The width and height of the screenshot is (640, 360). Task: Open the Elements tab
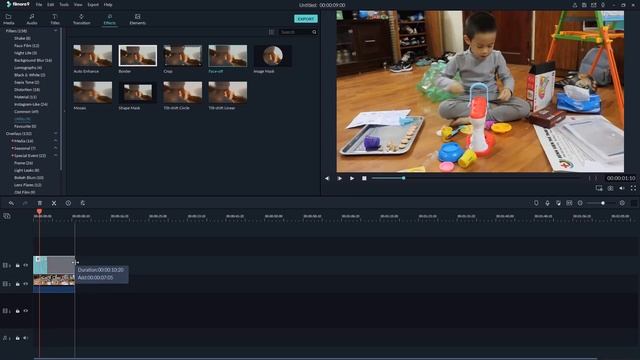click(x=138, y=19)
